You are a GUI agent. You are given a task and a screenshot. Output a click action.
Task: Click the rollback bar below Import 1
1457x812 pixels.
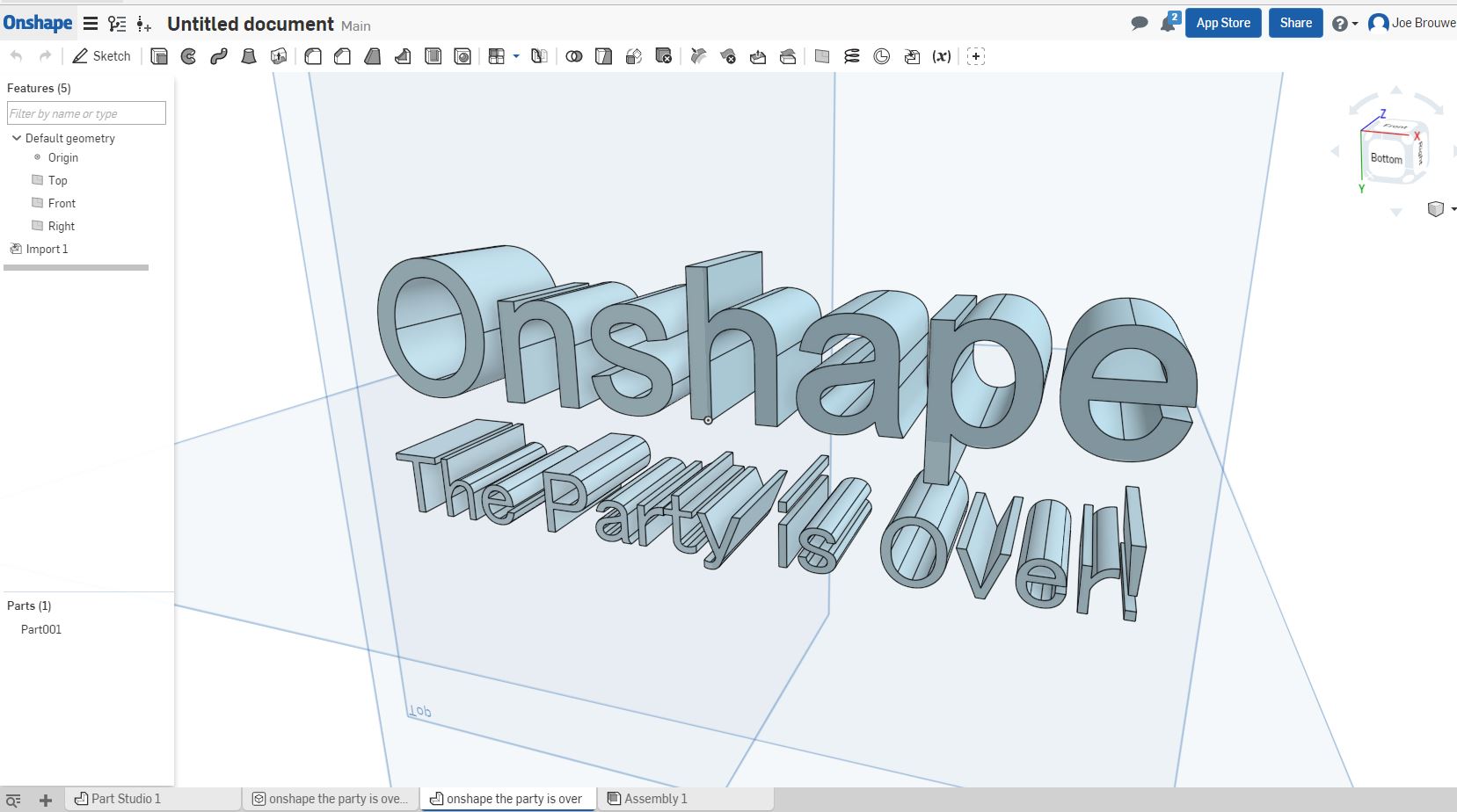[76, 267]
